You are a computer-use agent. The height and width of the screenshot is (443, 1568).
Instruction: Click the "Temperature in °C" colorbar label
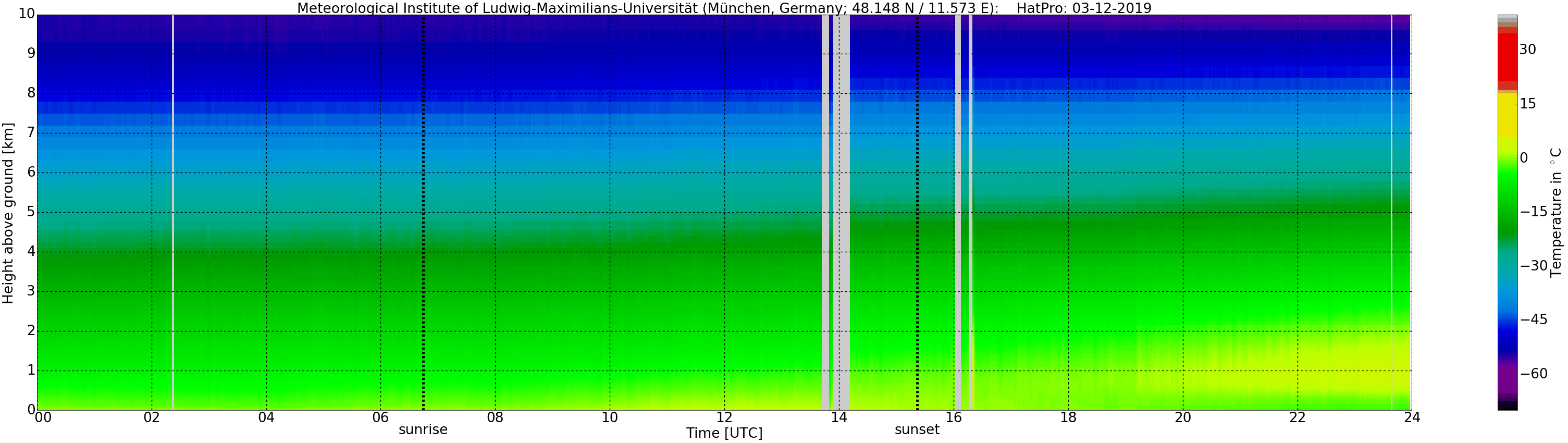(1556, 212)
